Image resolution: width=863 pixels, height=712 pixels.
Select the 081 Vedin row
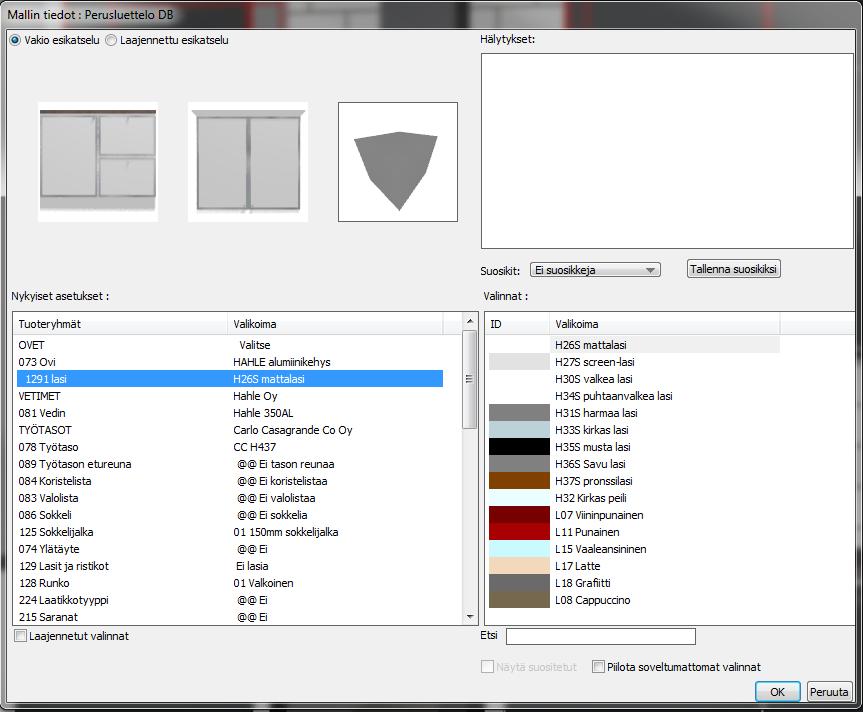pos(230,413)
